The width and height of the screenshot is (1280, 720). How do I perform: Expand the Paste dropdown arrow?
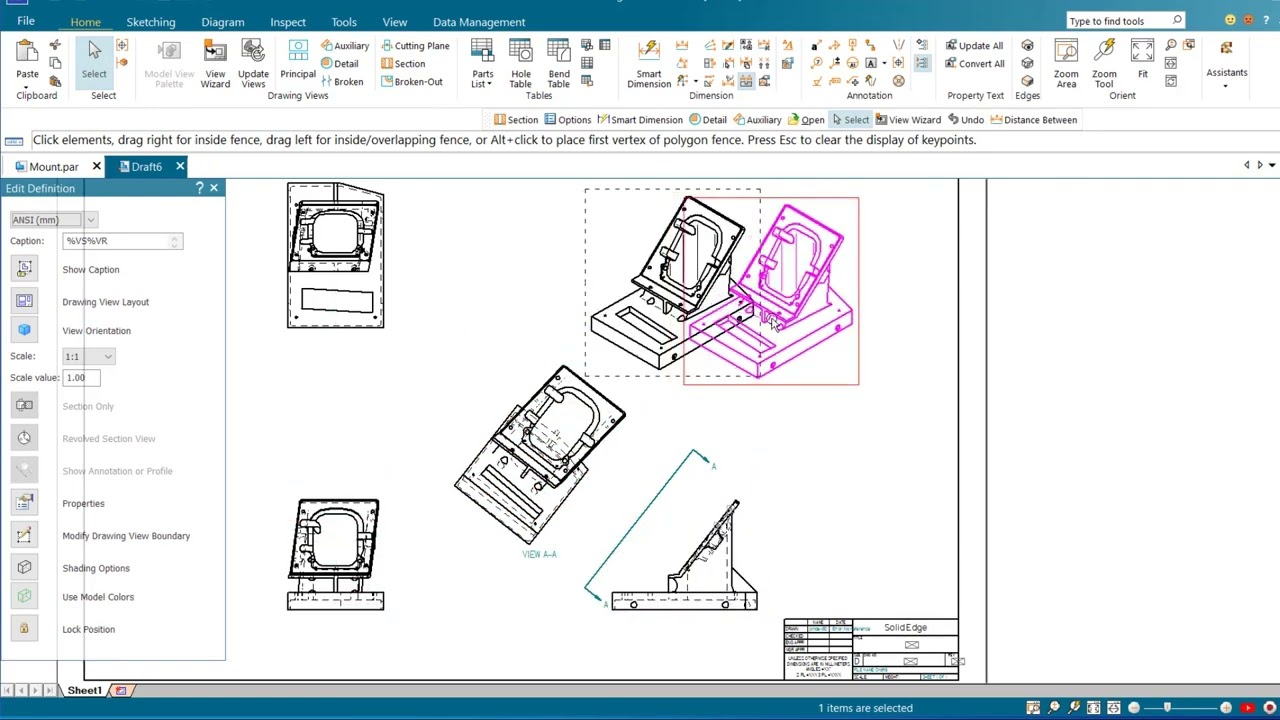27,84
